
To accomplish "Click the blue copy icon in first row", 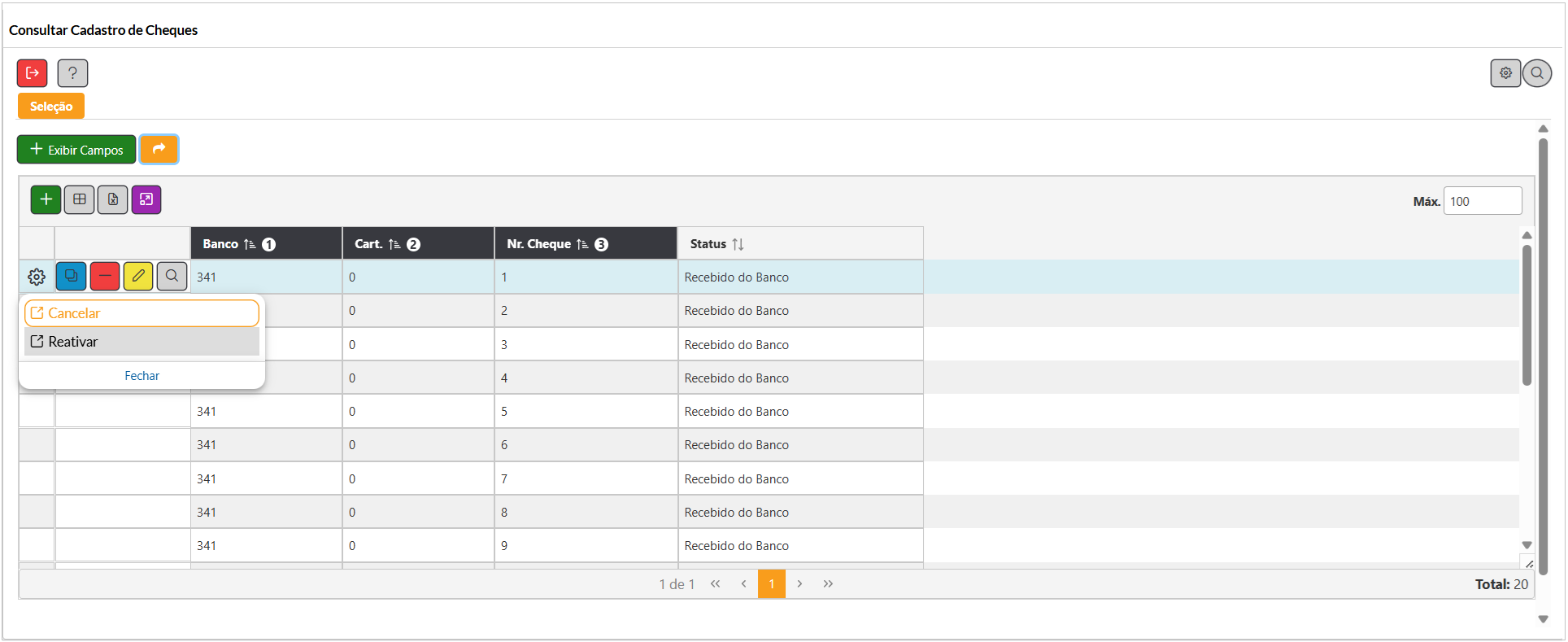I will click(x=71, y=277).
